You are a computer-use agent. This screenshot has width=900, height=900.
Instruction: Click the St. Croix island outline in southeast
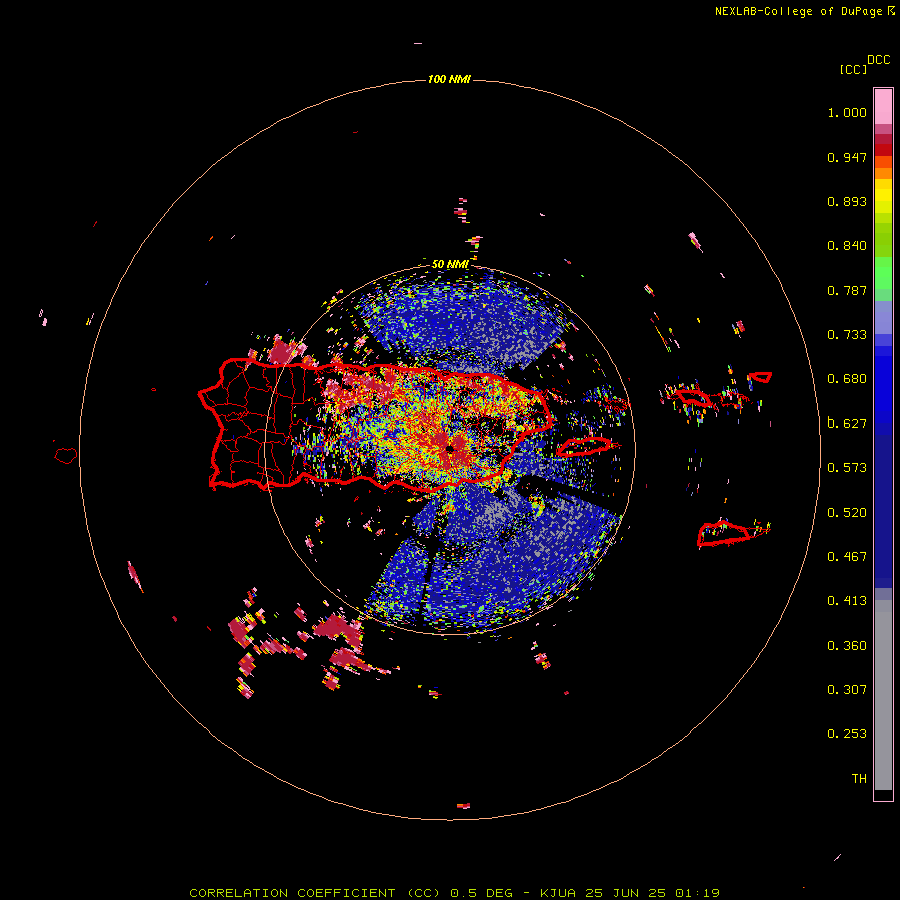(724, 533)
